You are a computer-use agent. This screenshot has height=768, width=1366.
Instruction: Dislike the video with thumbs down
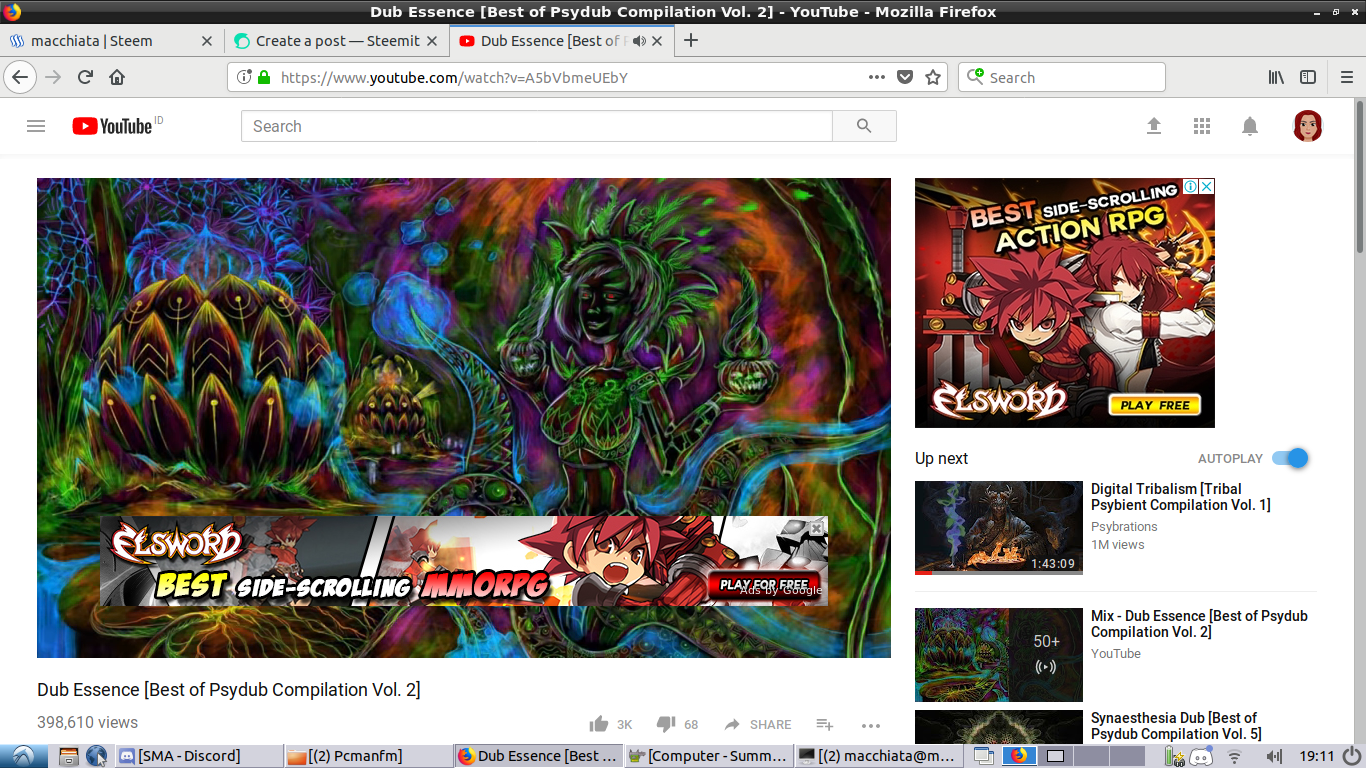(666, 724)
